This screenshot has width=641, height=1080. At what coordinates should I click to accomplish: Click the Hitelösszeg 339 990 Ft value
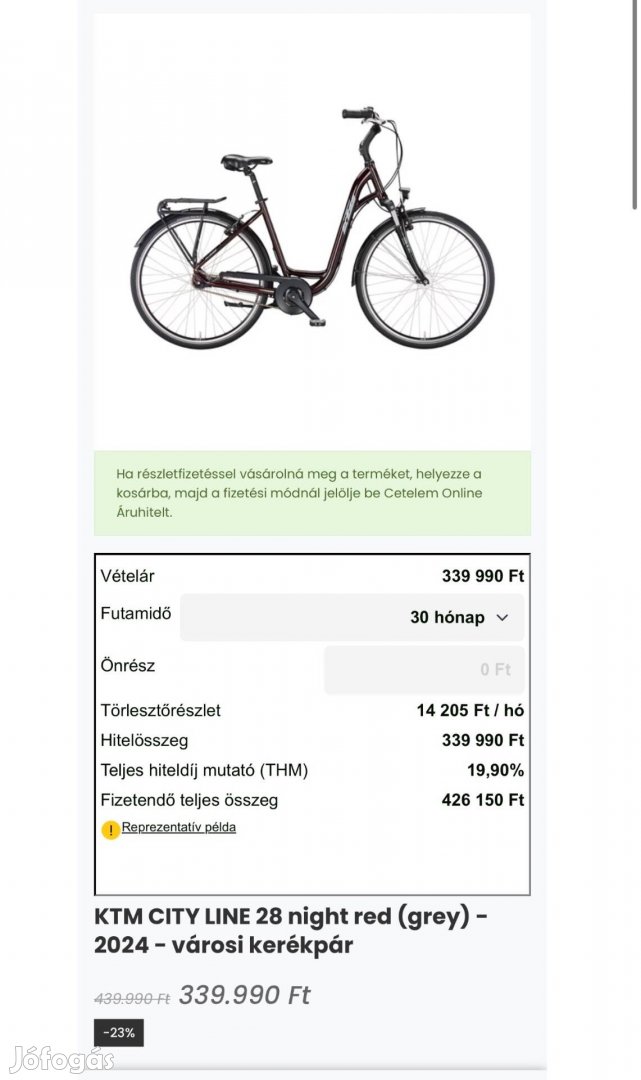click(x=483, y=740)
